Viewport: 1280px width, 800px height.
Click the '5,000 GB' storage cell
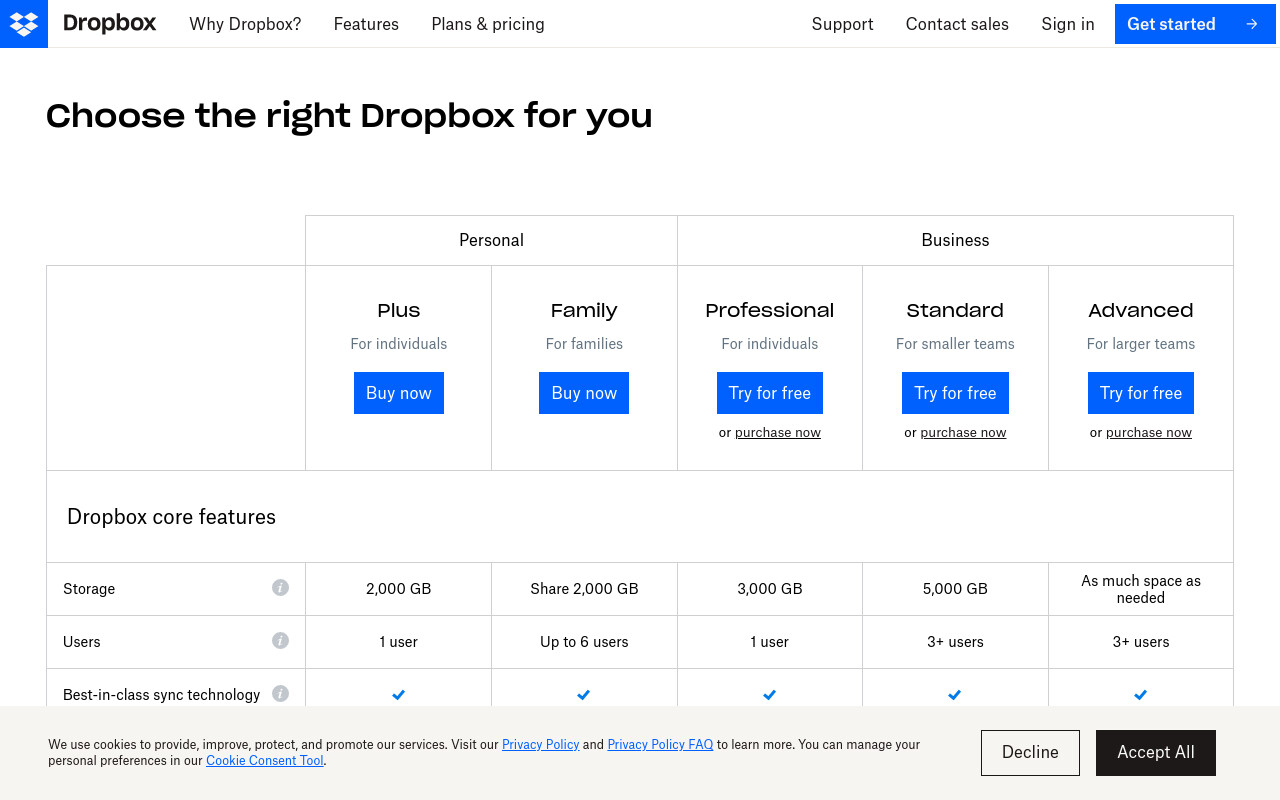(955, 589)
